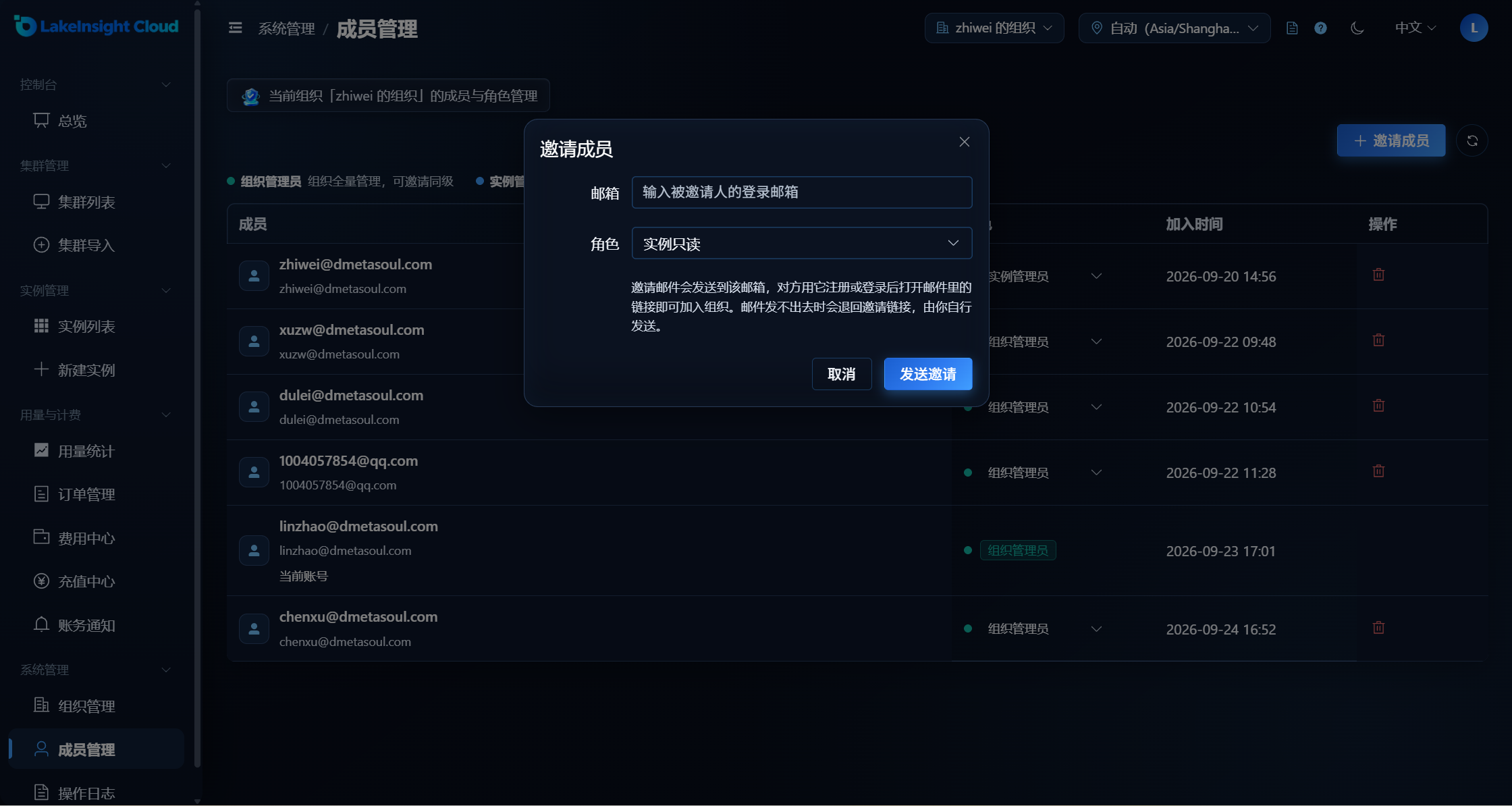Click the 取消 button

pyautogui.click(x=842, y=374)
